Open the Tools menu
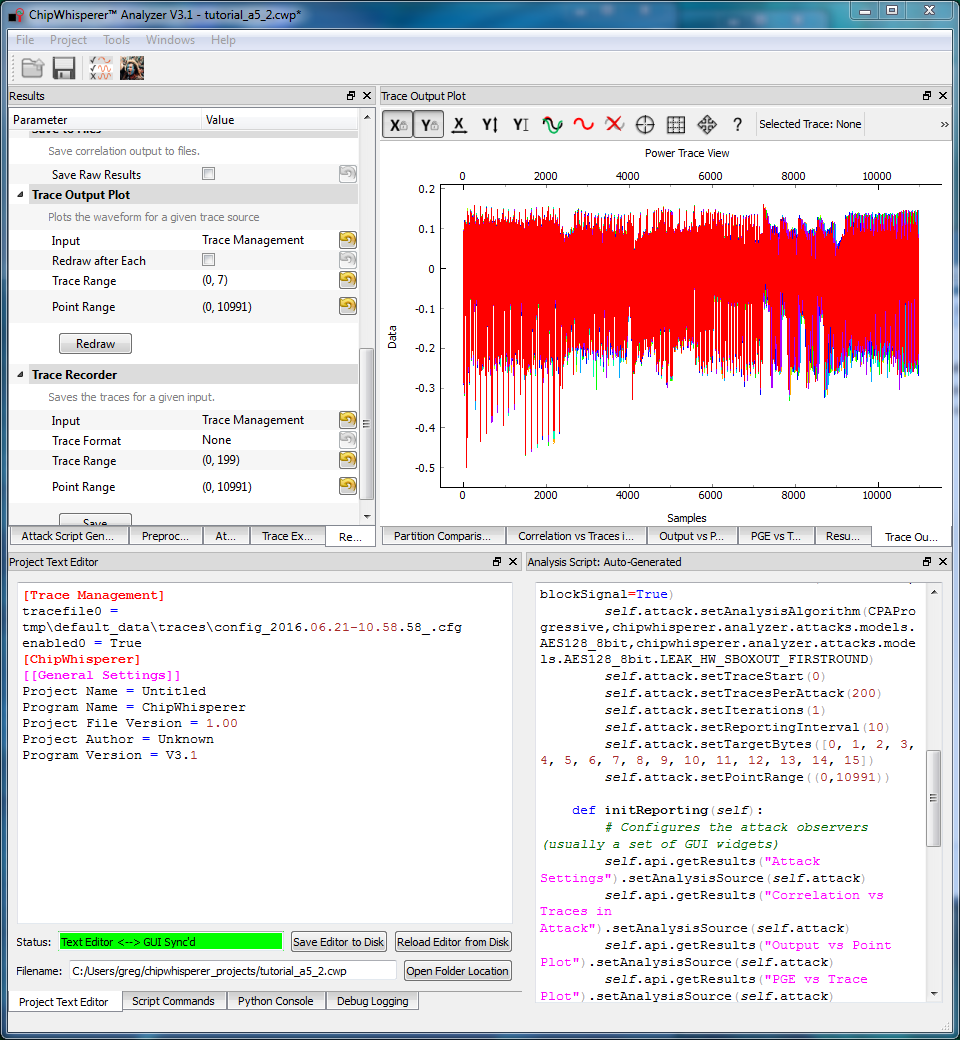This screenshot has width=960, height=1040. click(116, 40)
